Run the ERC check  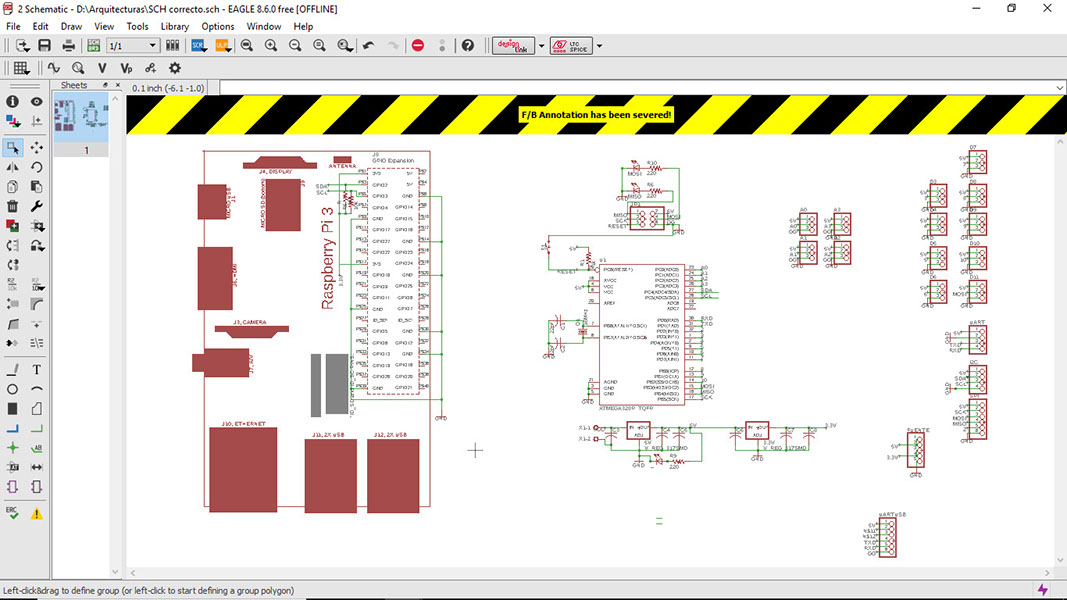pos(12,513)
